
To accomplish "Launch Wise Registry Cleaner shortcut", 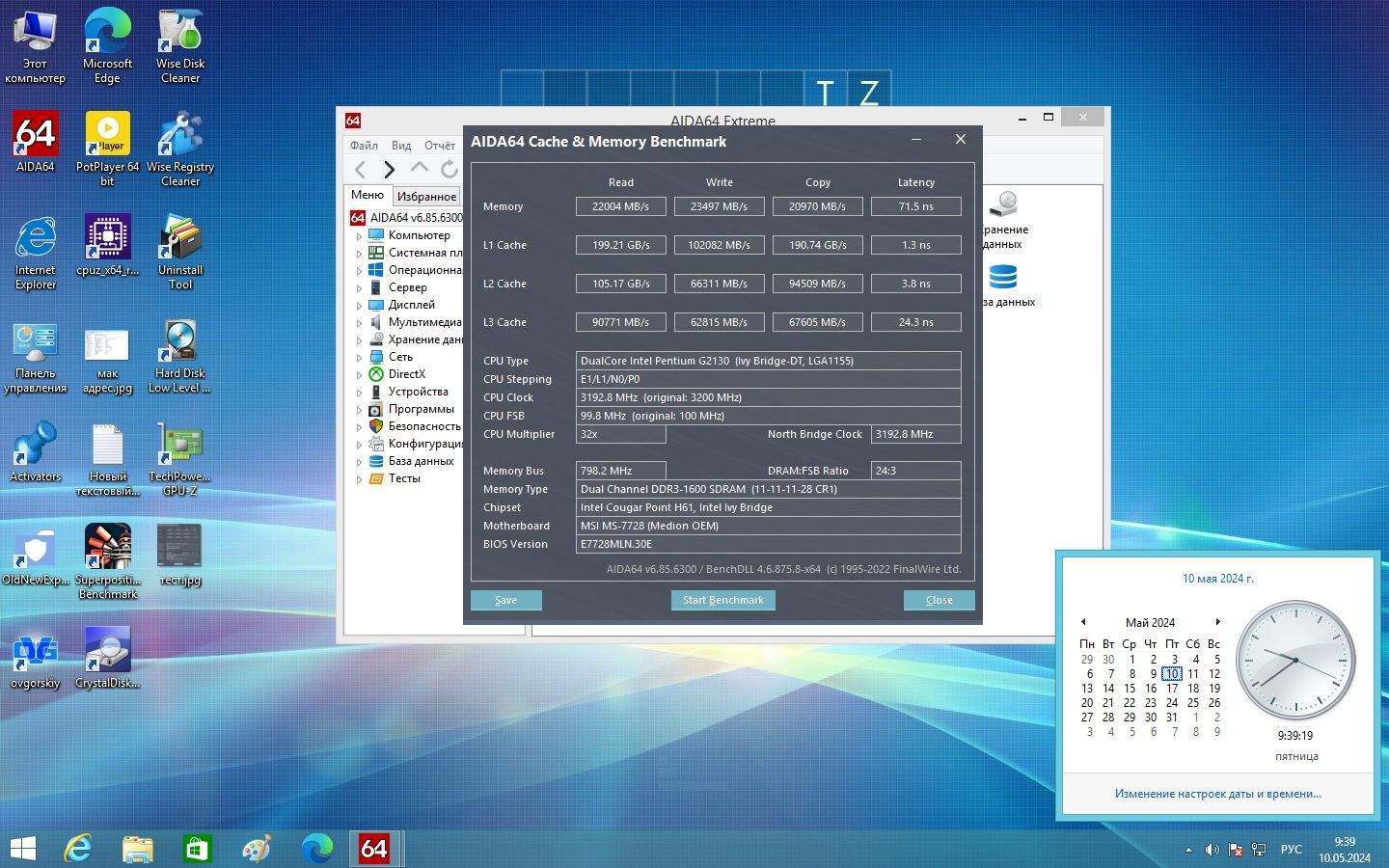I will (x=180, y=149).
